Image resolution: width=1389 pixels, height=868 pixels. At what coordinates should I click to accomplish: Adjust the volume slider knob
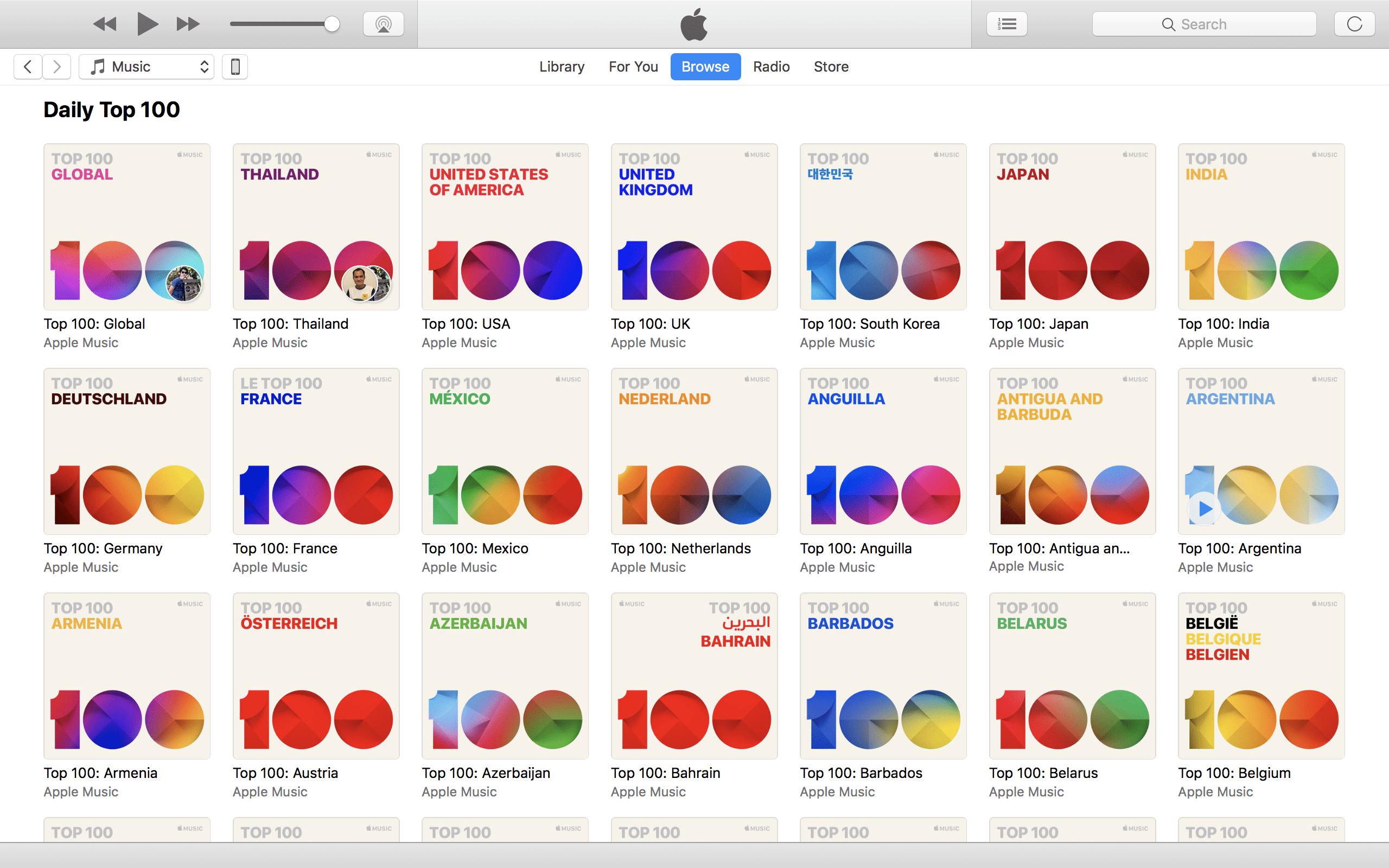(332, 24)
